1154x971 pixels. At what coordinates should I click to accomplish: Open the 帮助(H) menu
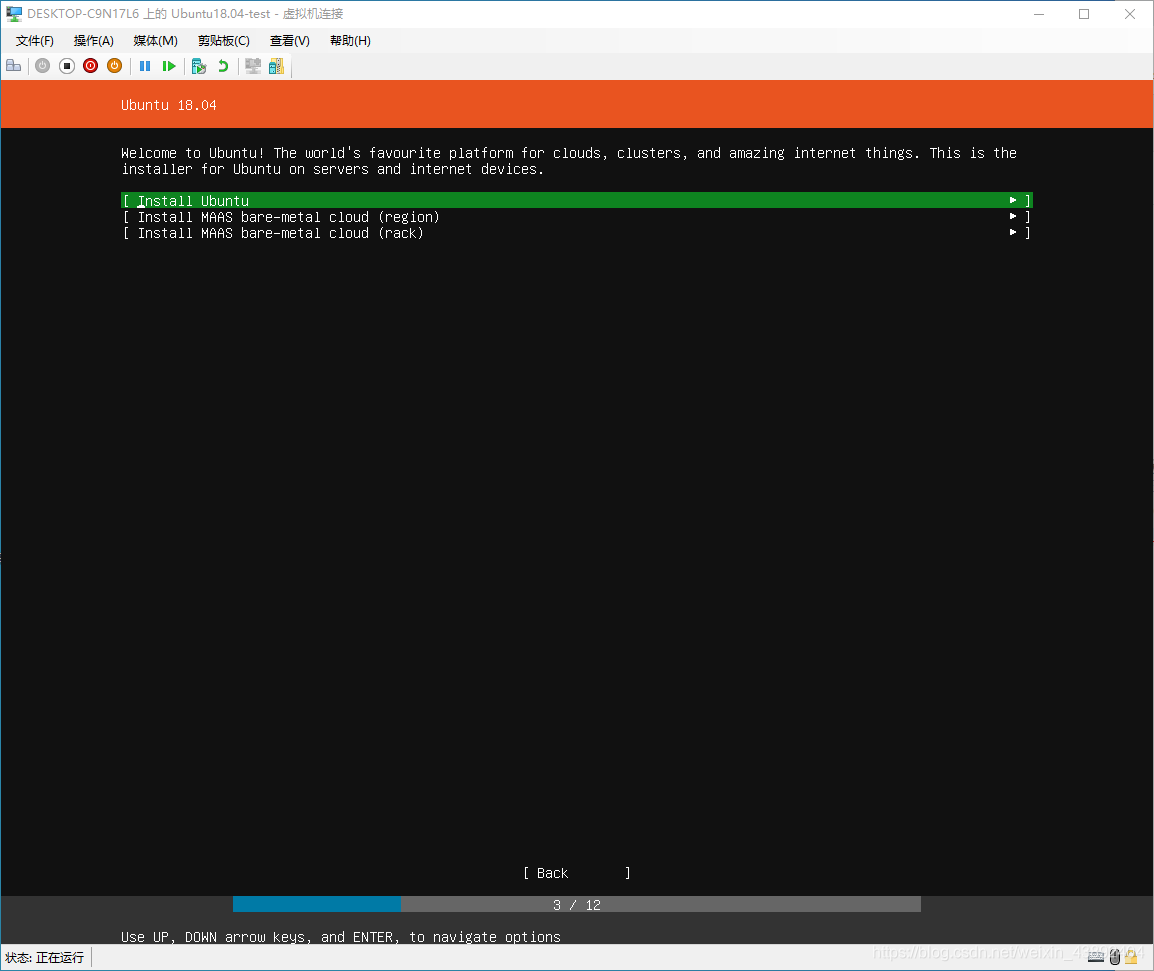tap(350, 41)
